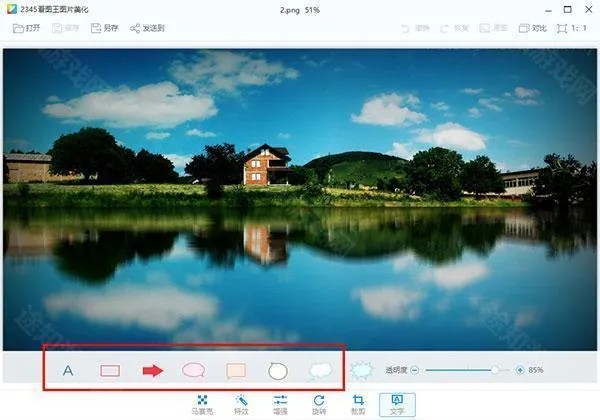Decrease opacity with the minus button
600x420 pixels.
point(414,370)
